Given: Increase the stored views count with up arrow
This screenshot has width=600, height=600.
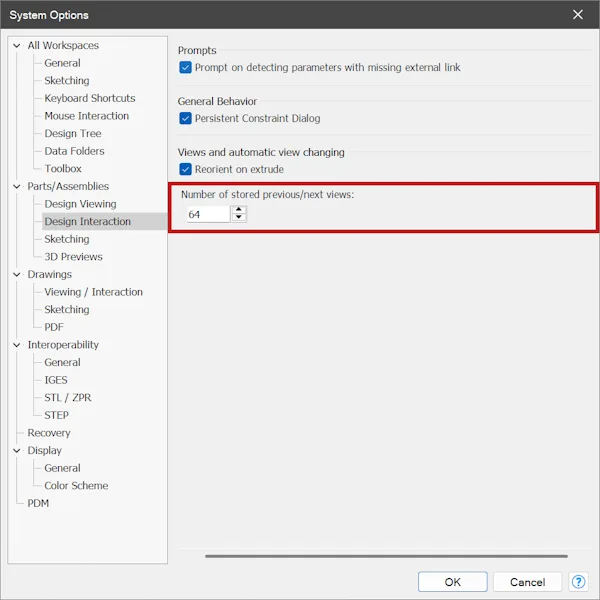Looking at the screenshot, I should [x=239, y=210].
